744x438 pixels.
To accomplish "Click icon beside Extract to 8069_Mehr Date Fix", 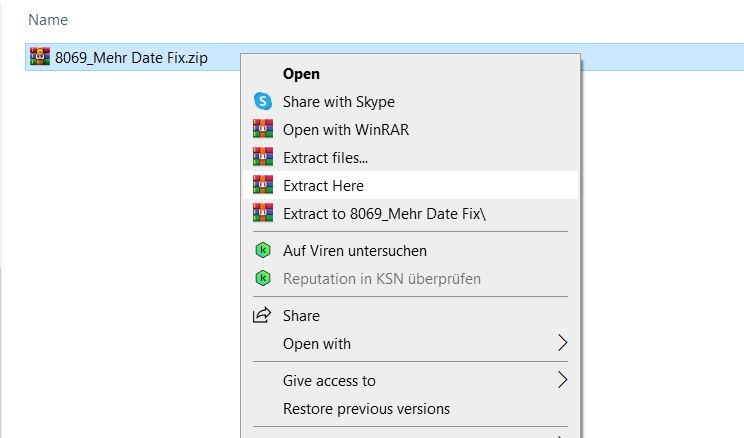I will 263,213.
